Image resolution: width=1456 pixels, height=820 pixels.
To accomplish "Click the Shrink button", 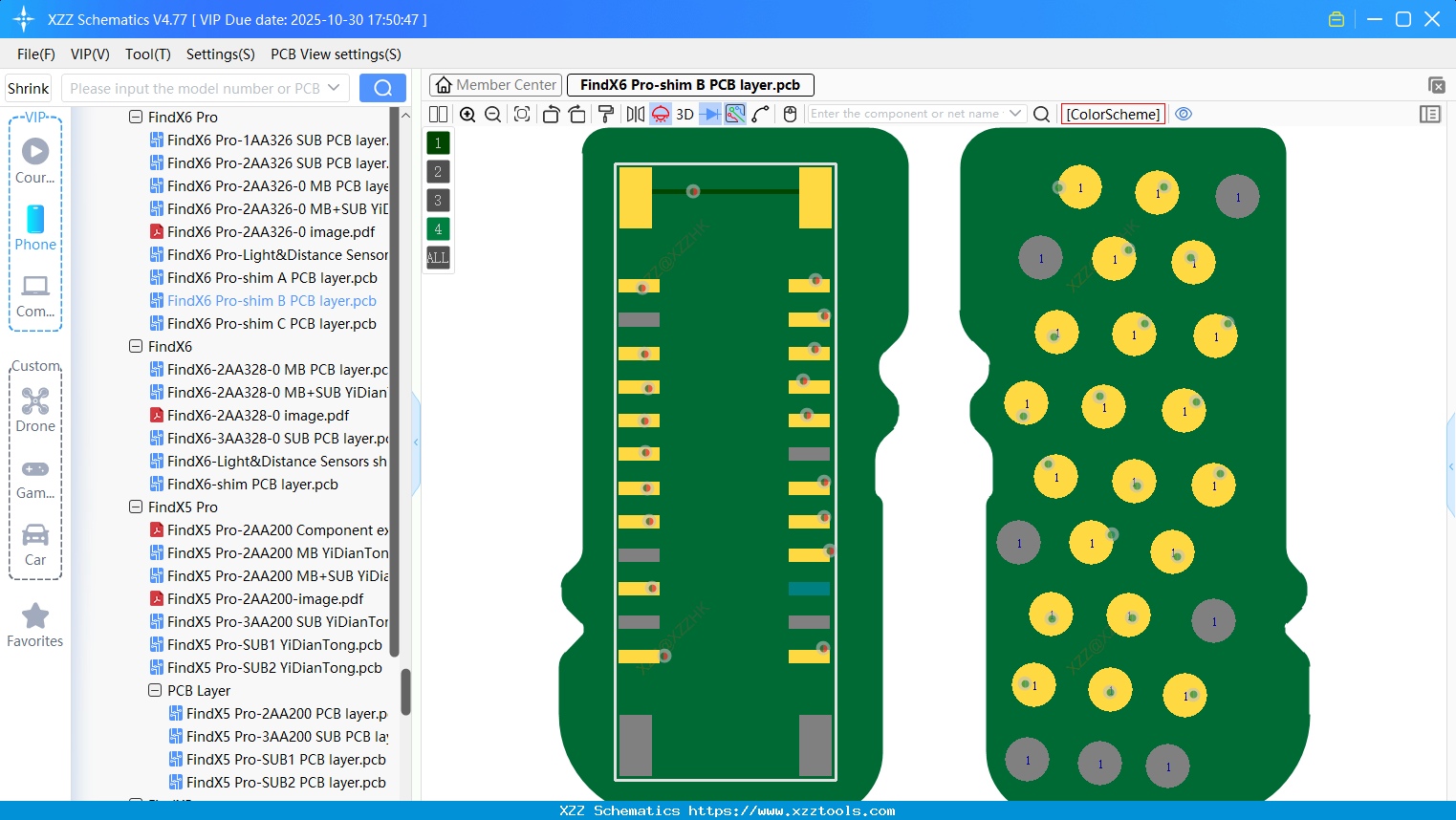I will click(29, 88).
